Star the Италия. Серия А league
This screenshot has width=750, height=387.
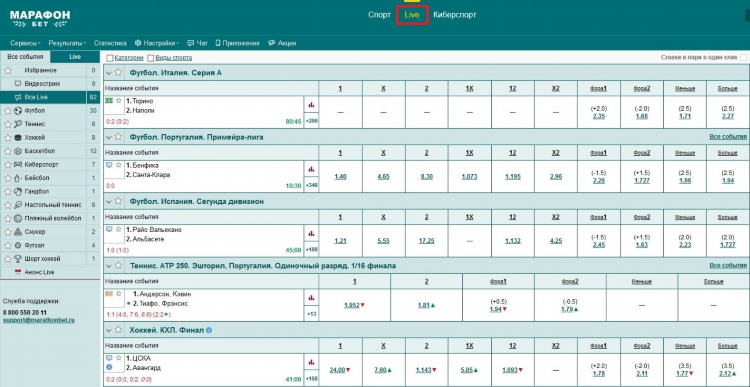click(x=118, y=73)
